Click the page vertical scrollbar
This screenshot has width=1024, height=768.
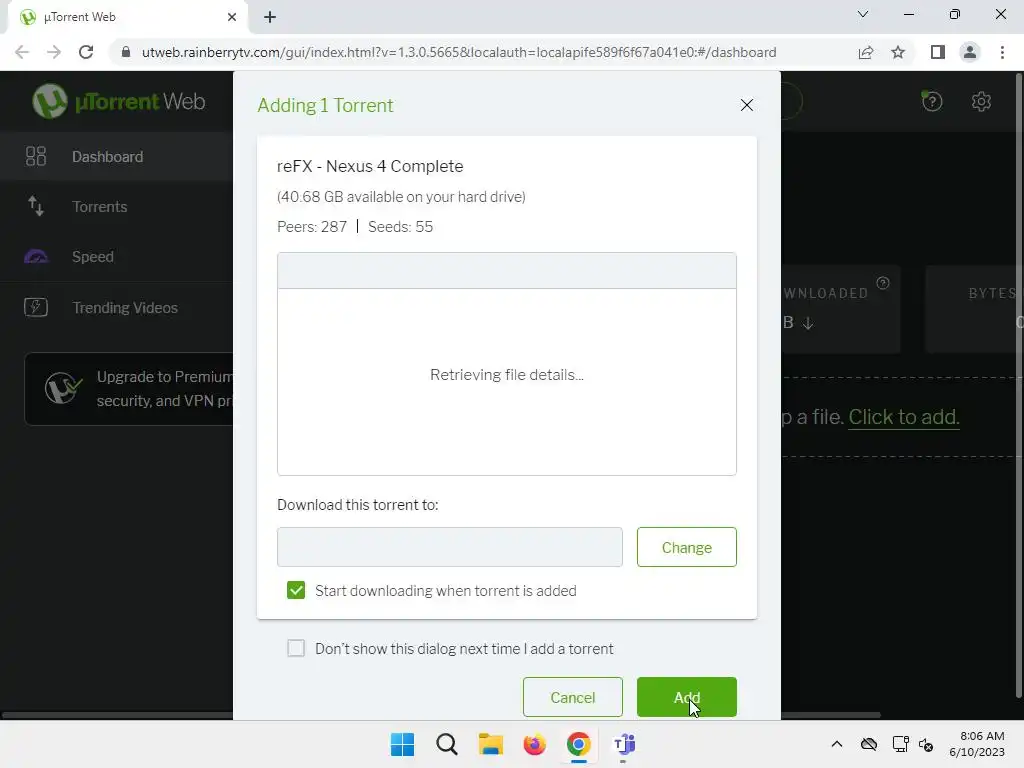pyautogui.click(x=1019, y=385)
